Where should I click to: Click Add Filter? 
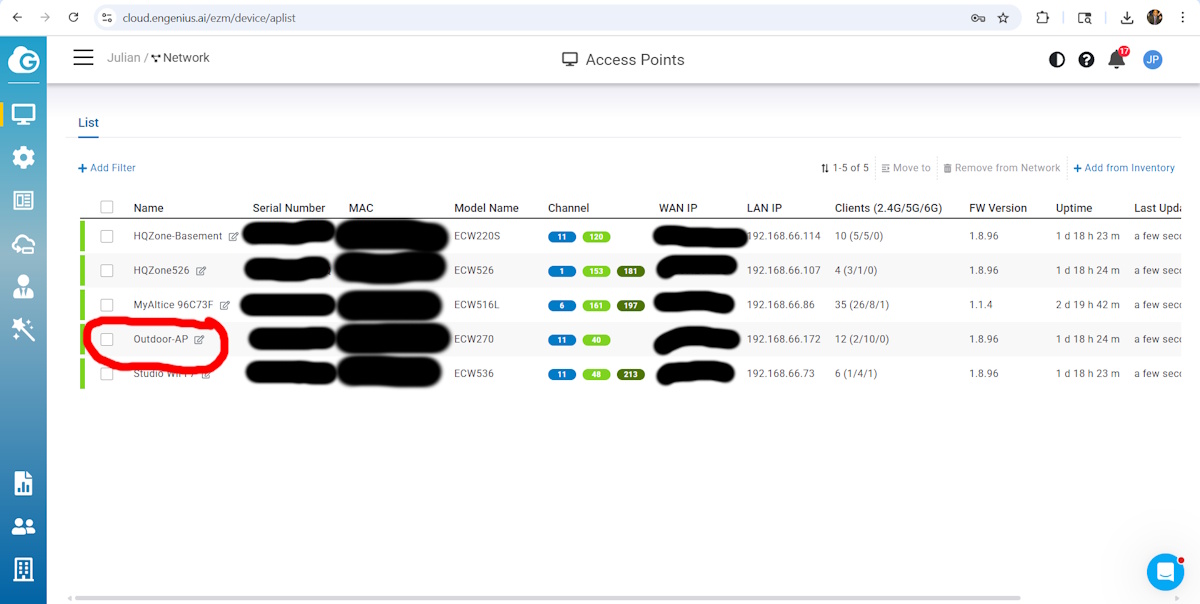pyautogui.click(x=107, y=168)
